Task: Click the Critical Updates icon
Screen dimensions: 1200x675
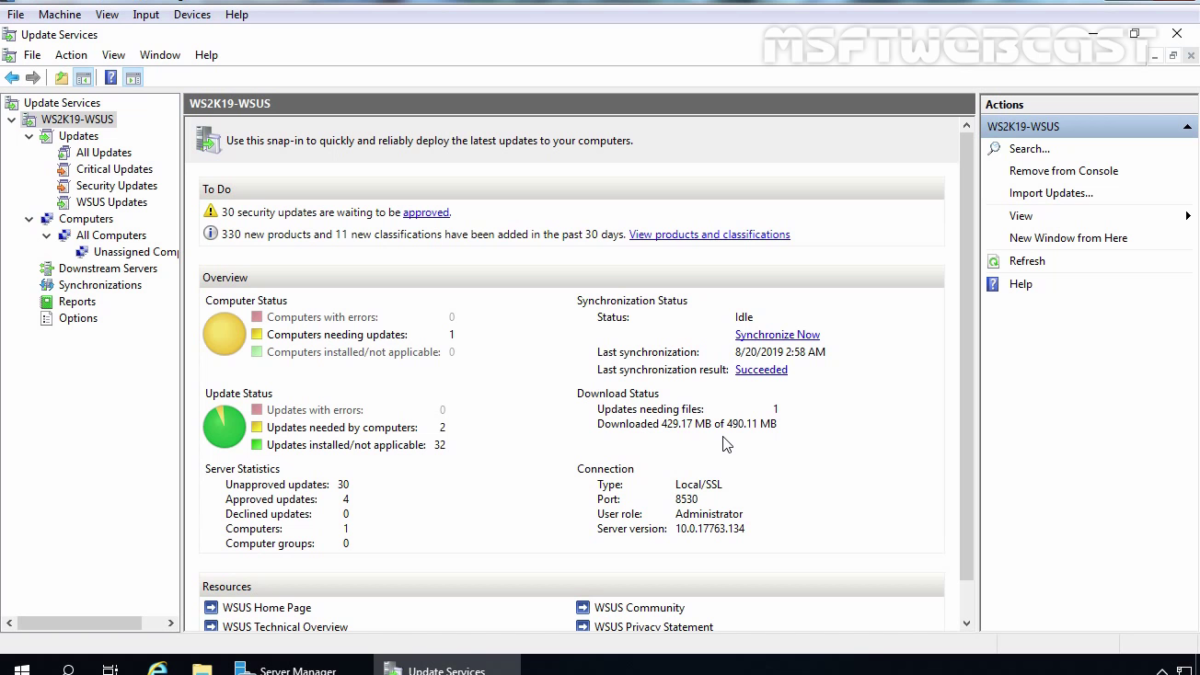Action: pyautogui.click(x=64, y=169)
